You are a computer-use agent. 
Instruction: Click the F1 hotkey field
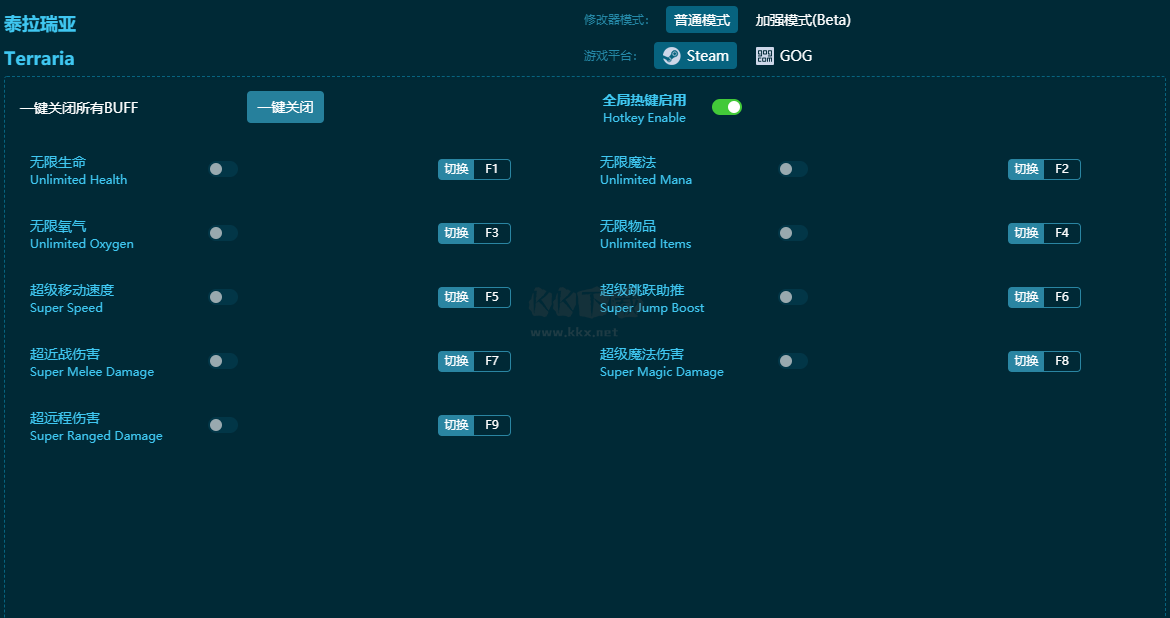click(x=492, y=169)
